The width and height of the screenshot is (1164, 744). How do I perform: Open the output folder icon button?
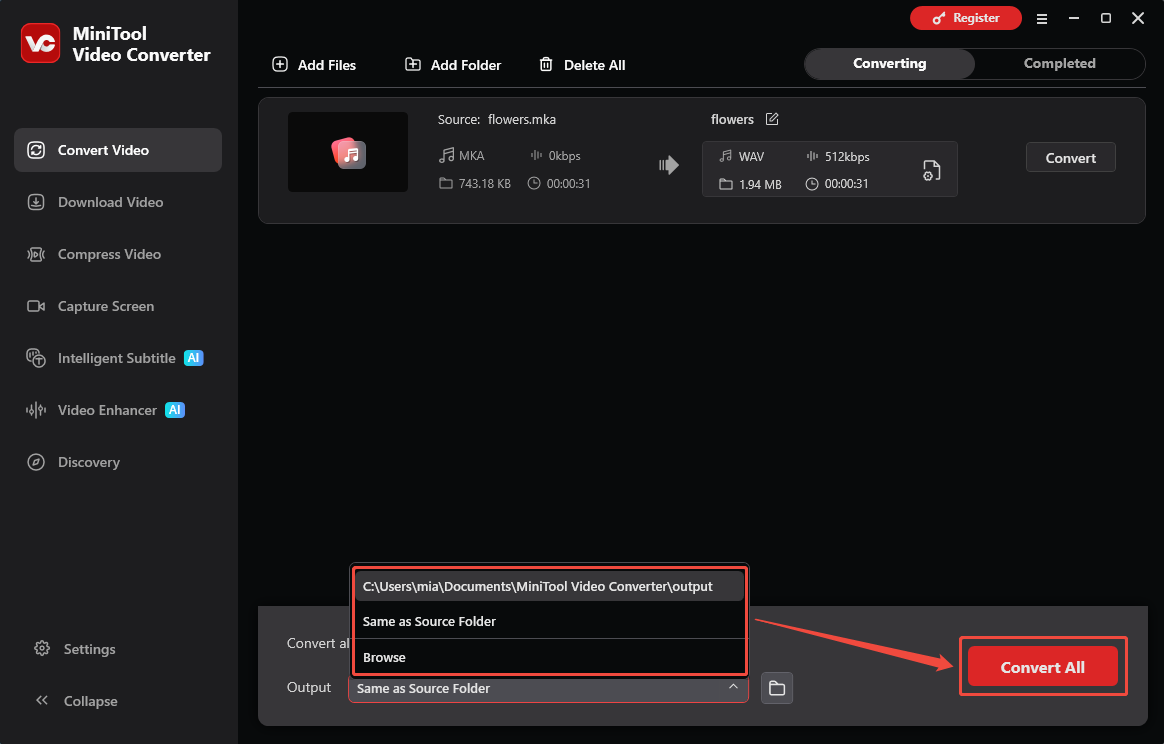(x=776, y=688)
